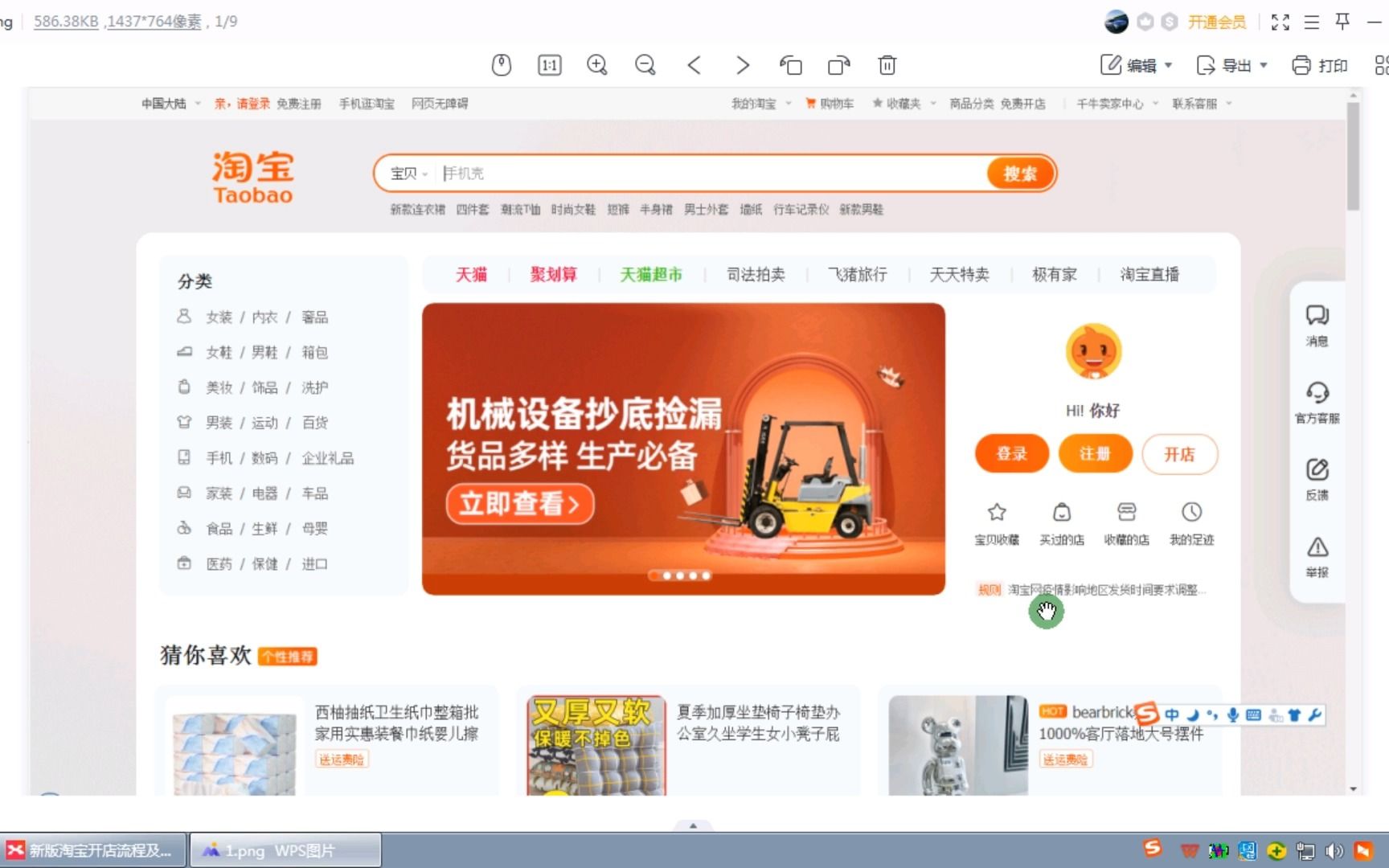Open the viewer hamburger menu
The height and width of the screenshot is (868, 1389).
tap(1312, 22)
